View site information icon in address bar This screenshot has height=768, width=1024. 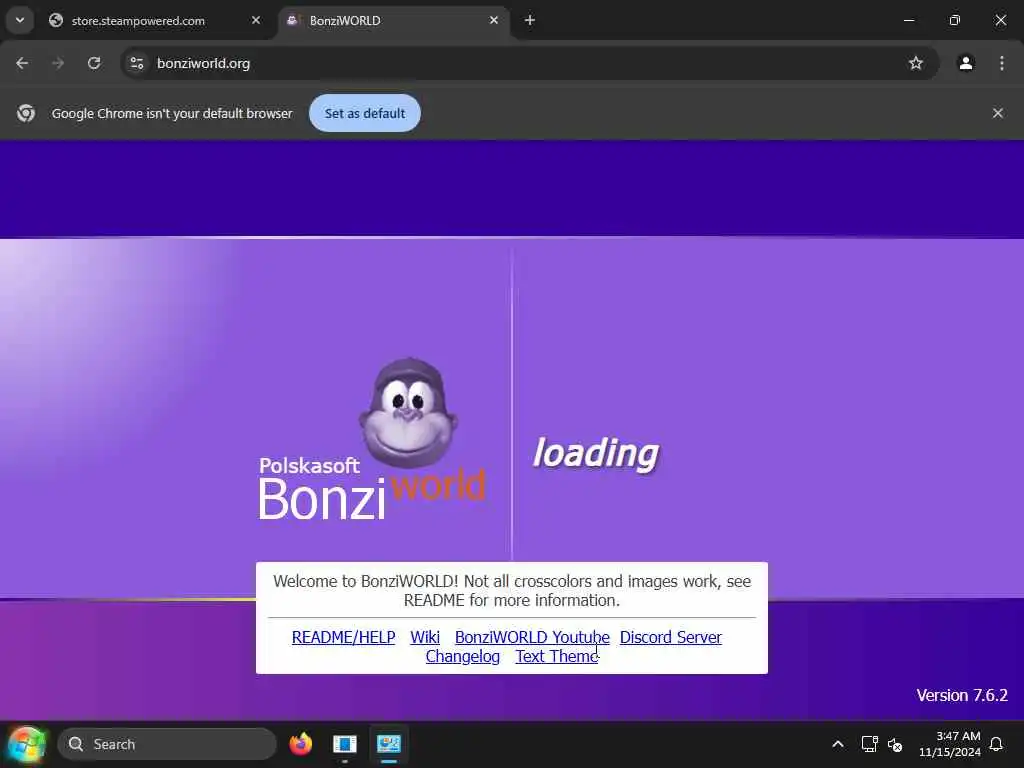coord(137,63)
